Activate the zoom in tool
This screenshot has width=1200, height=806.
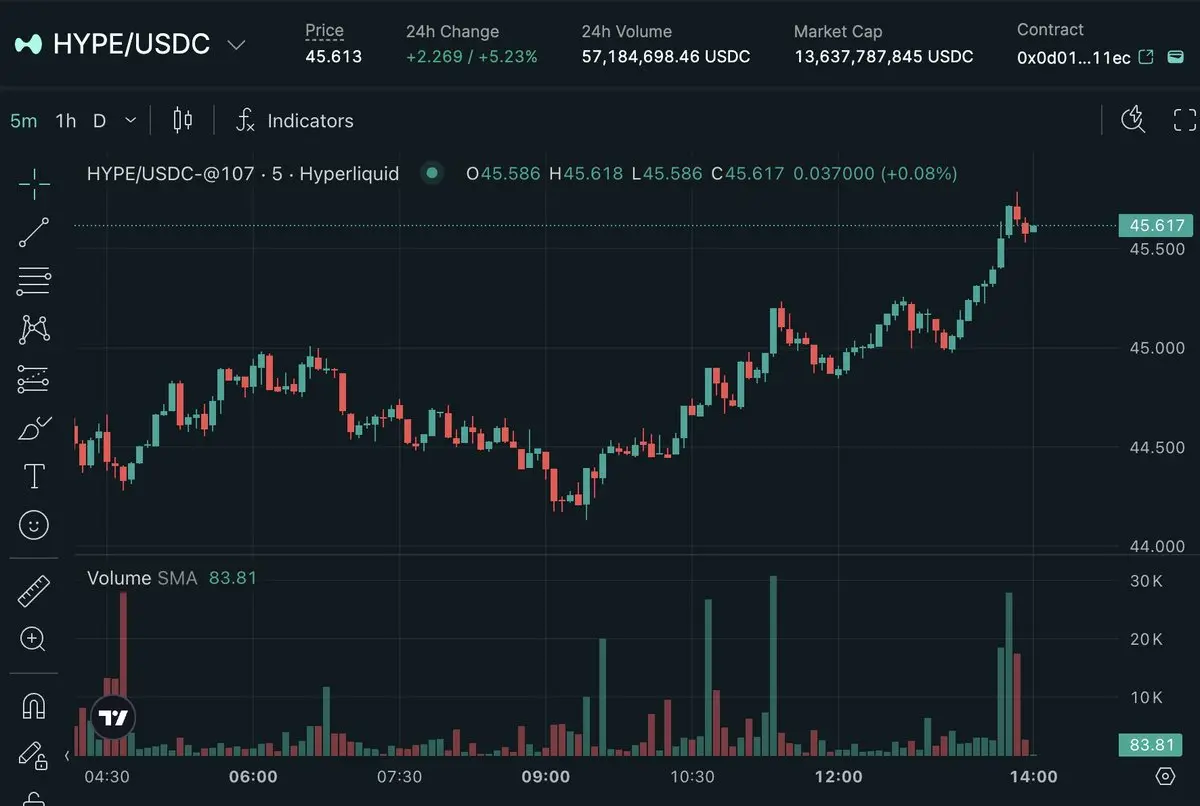(33, 639)
